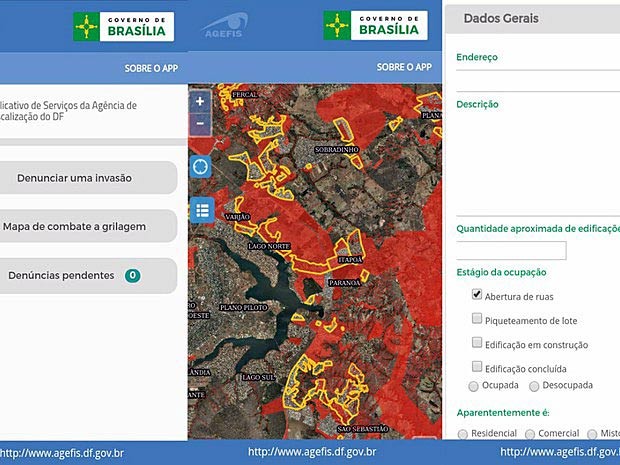Viewport: 620px width, 465px height.
Task: Open SOBRE O APP above the map
Action: point(404,67)
